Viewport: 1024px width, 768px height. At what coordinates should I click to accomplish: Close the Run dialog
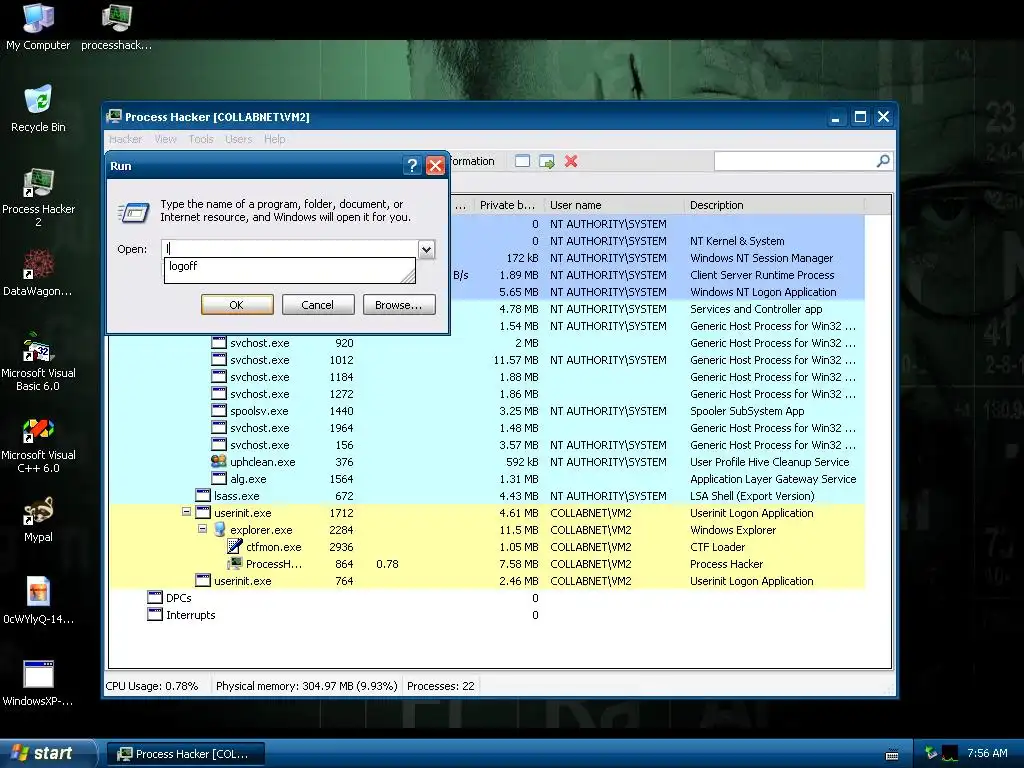point(435,166)
